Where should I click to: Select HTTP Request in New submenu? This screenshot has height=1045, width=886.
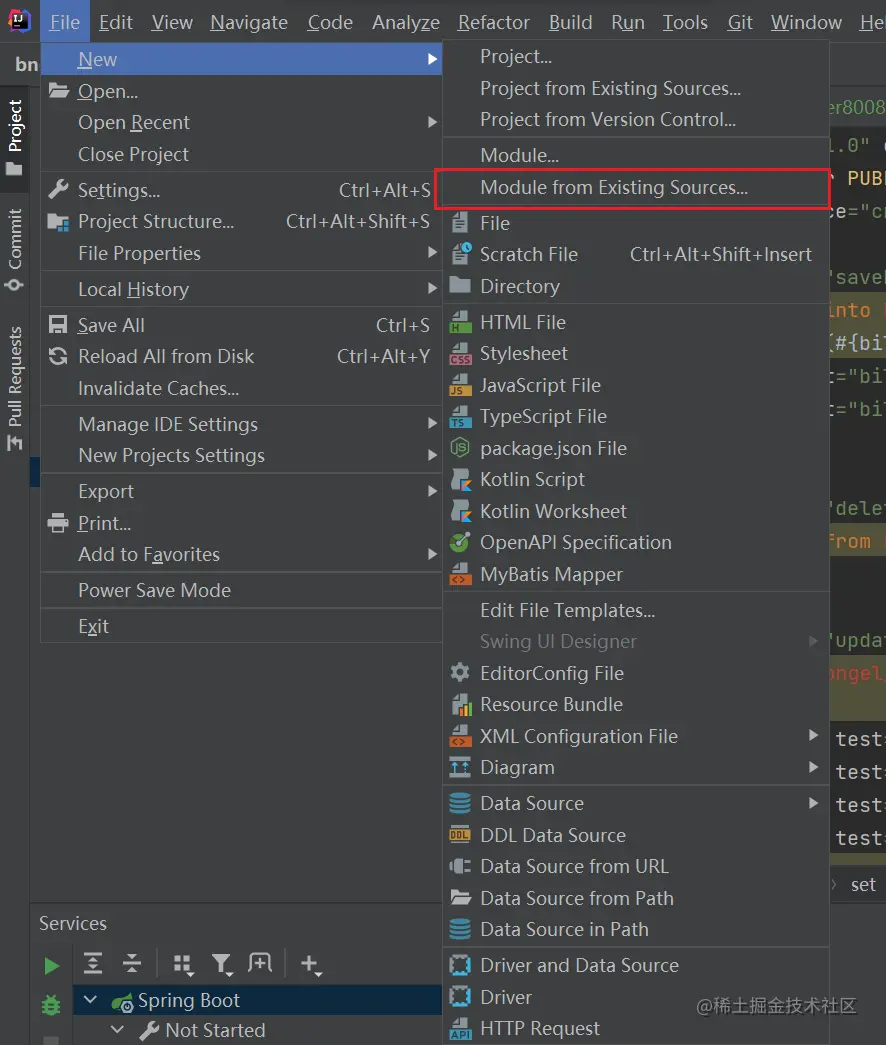[540, 1028]
